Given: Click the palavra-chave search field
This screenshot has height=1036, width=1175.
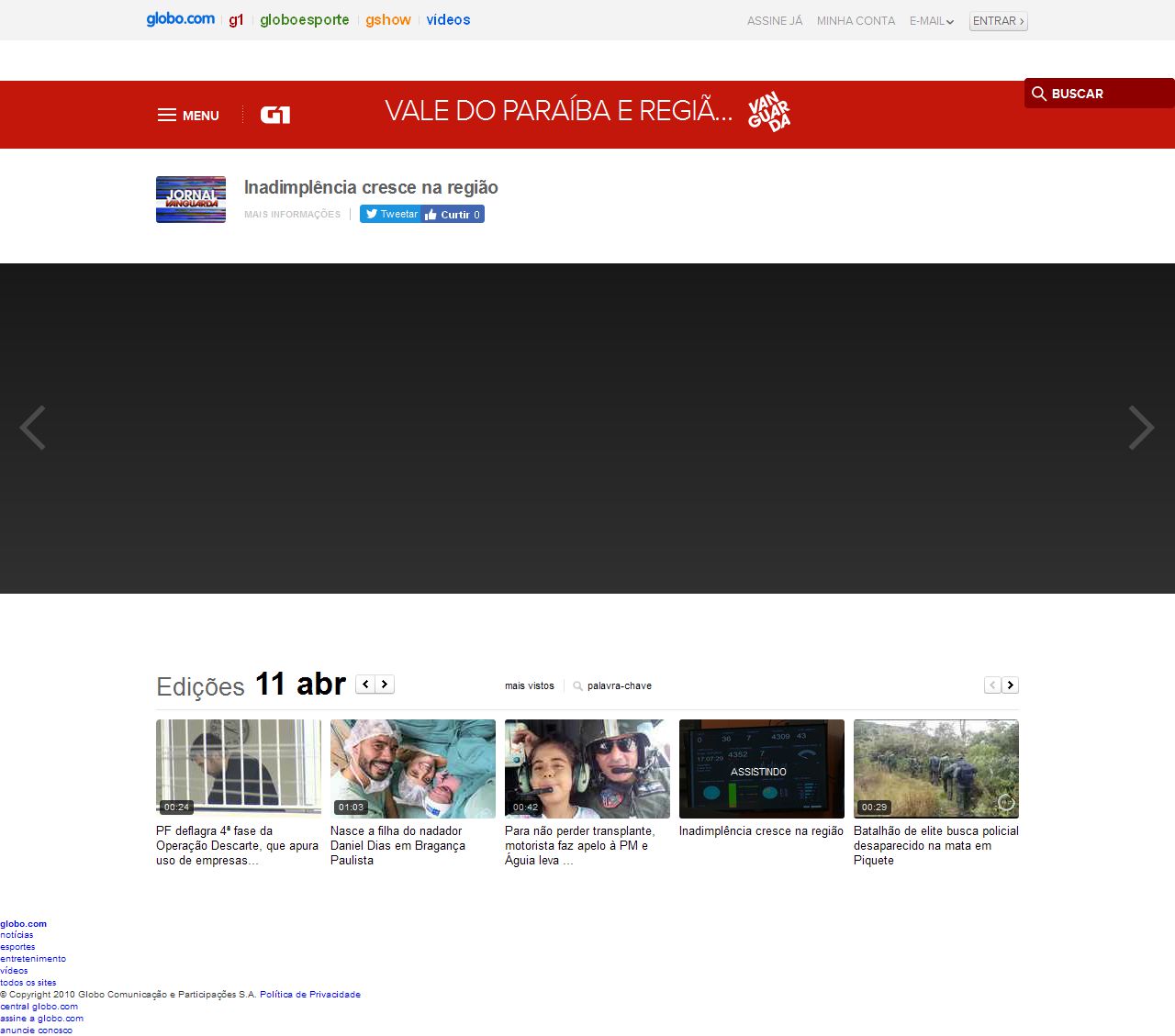Looking at the screenshot, I should (x=619, y=685).
